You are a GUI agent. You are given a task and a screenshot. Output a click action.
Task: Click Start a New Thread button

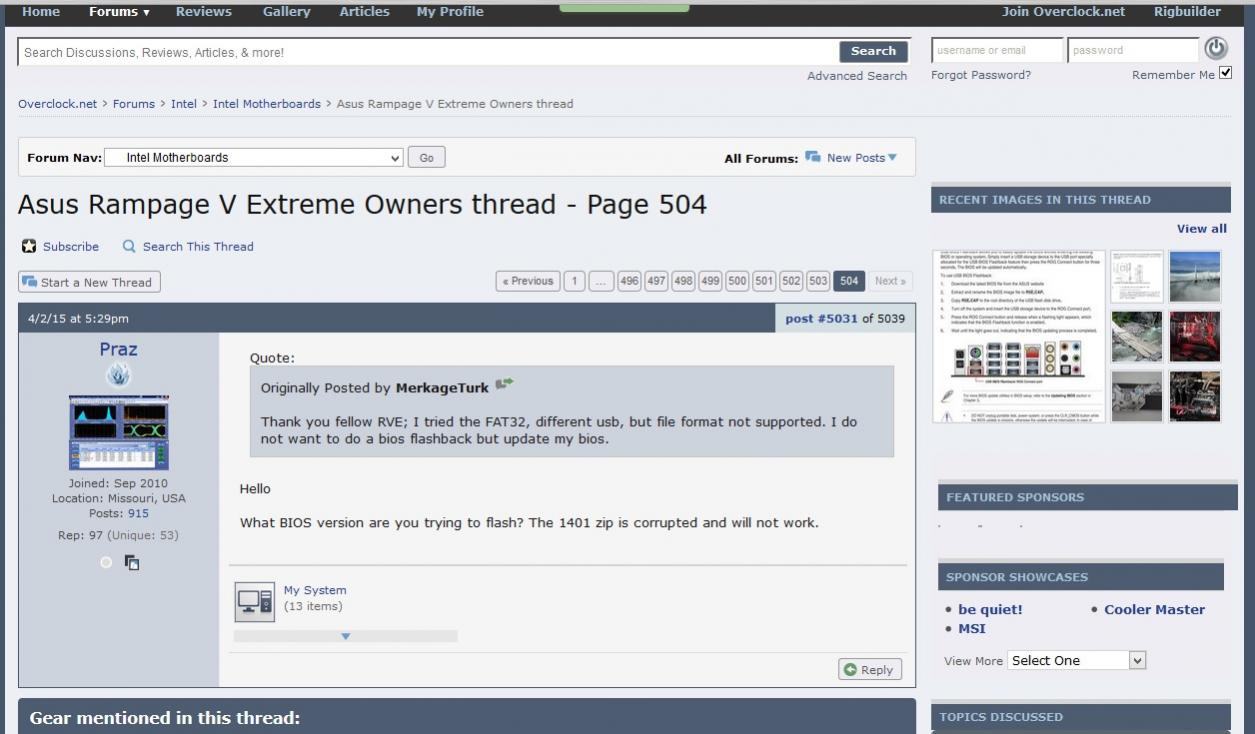(89, 282)
